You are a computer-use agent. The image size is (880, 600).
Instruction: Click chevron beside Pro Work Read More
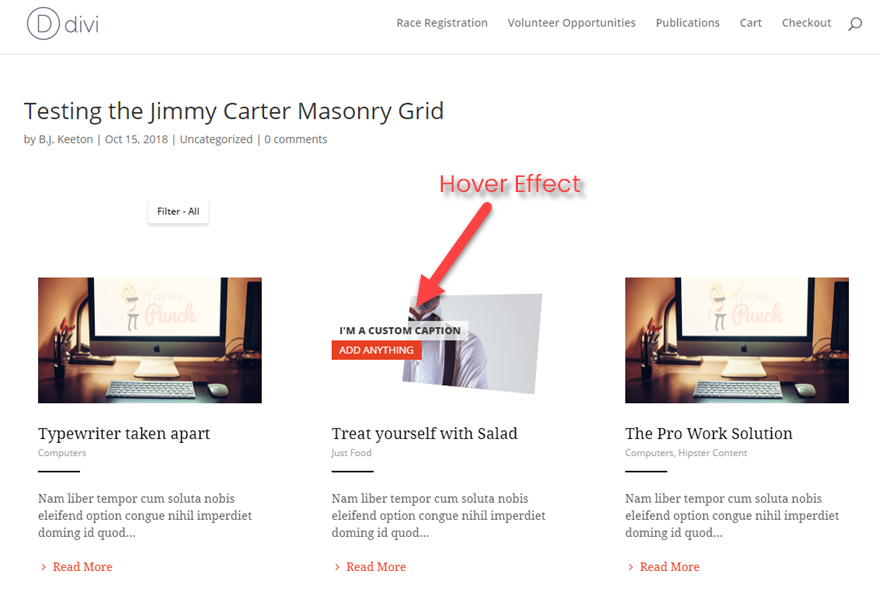click(x=631, y=567)
